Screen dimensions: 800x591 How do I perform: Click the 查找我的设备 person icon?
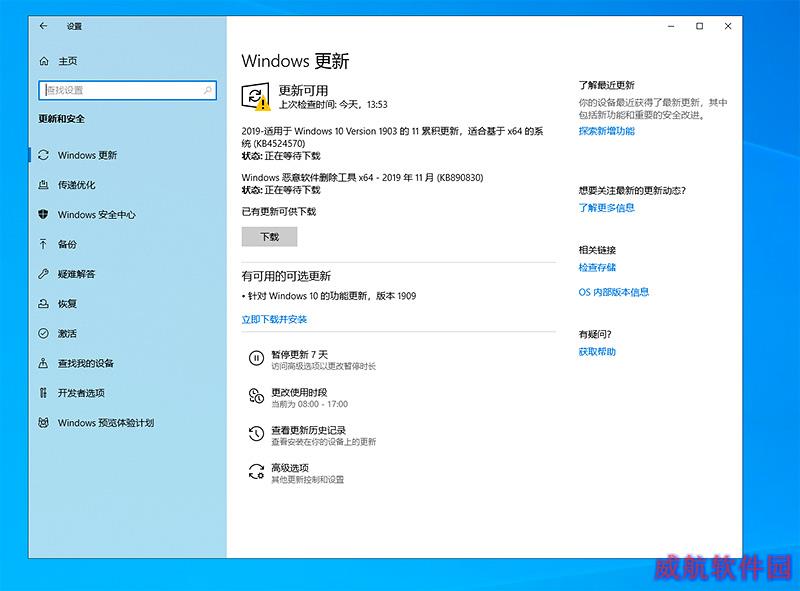44,363
